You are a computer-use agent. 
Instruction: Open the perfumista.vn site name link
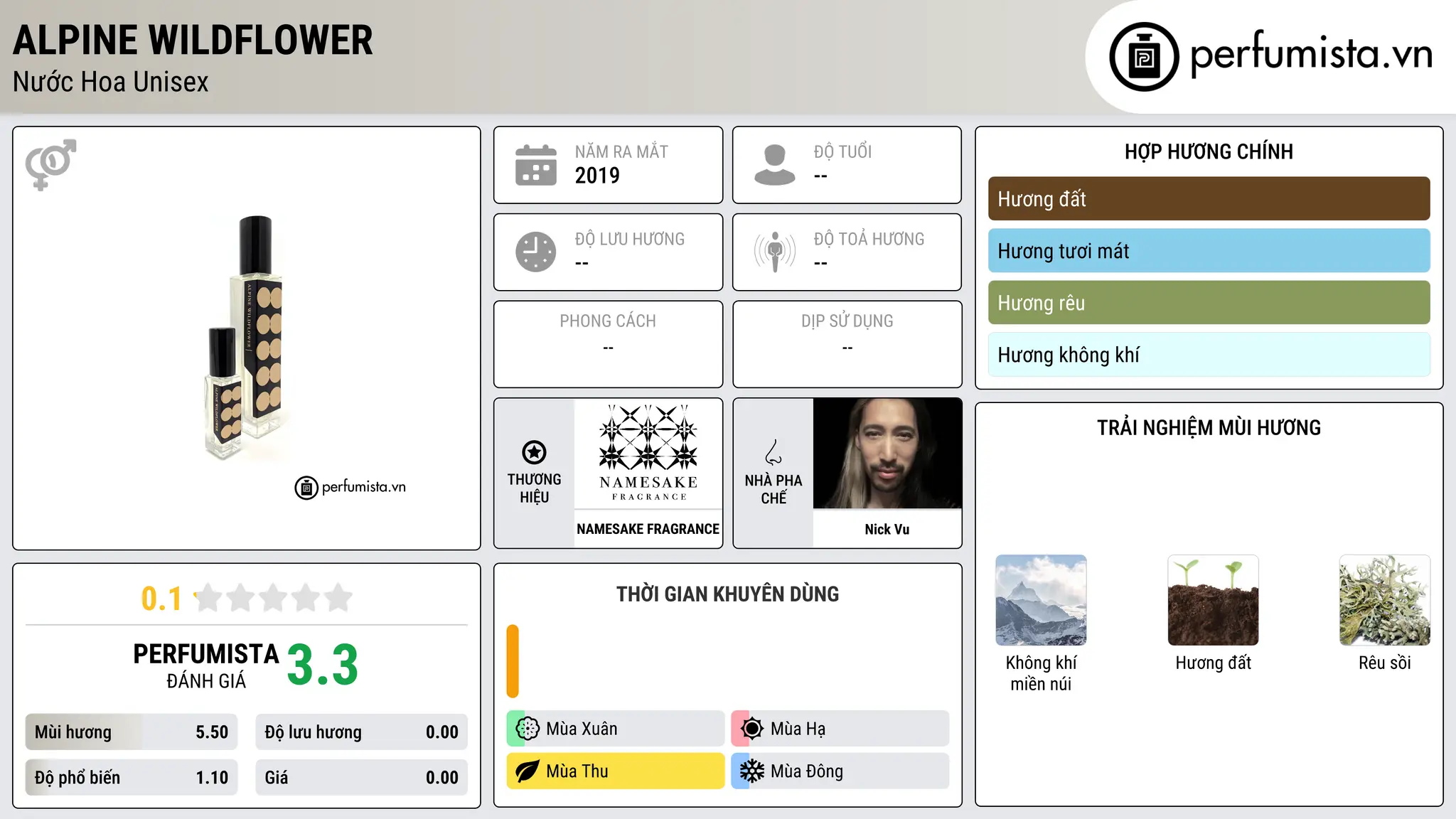(1311, 54)
